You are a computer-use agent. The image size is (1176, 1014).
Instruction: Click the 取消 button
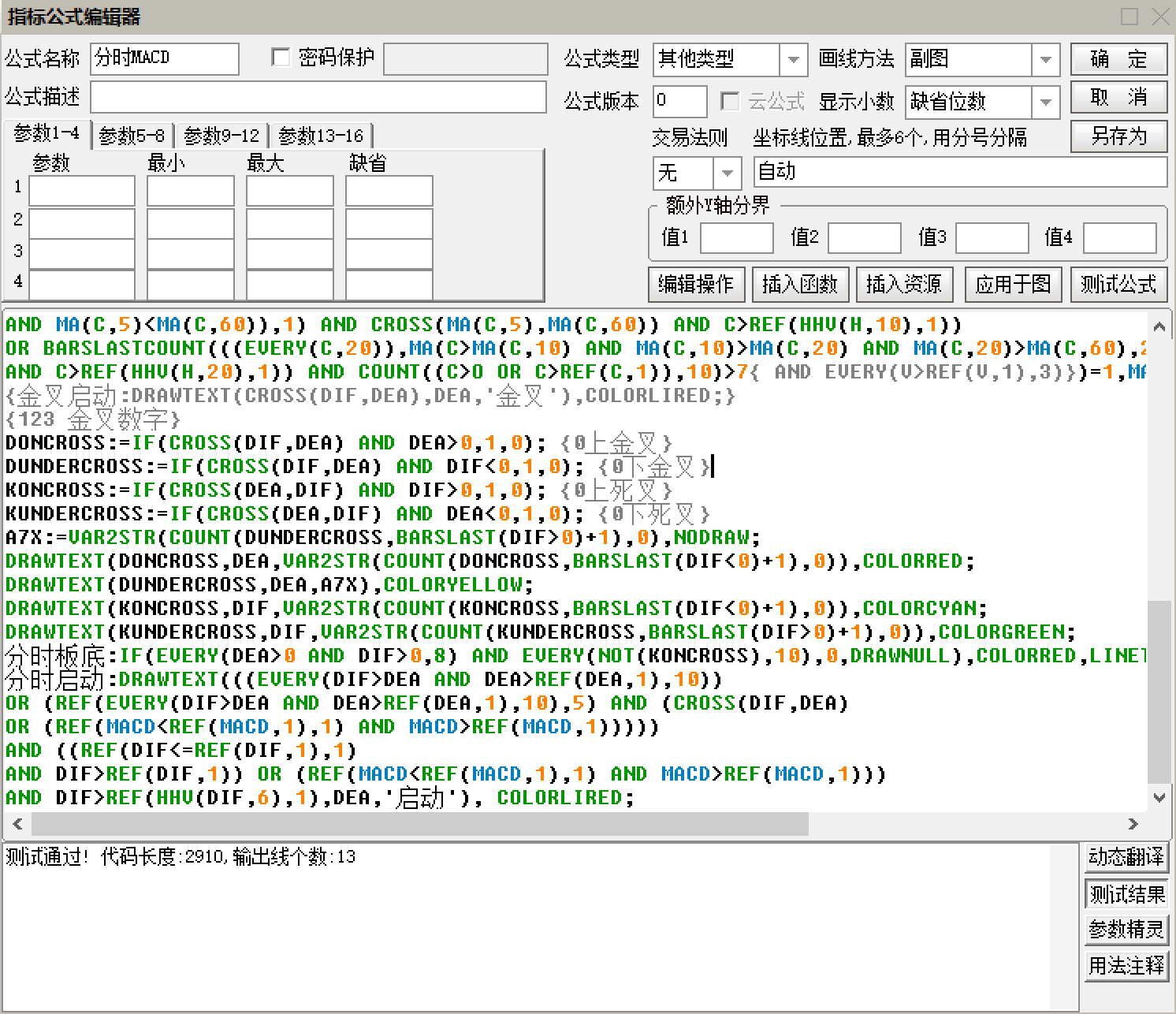(x=1118, y=98)
